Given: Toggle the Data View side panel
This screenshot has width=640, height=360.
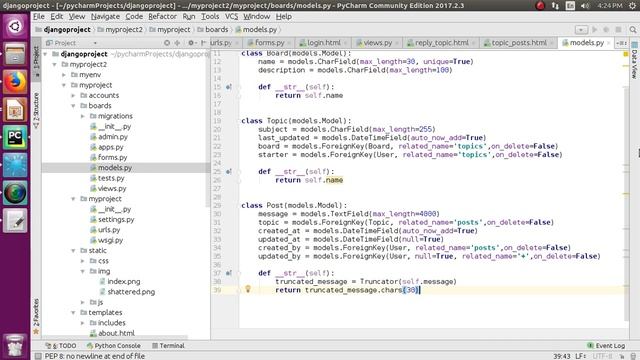Looking at the screenshot, I should tap(634, 60).
